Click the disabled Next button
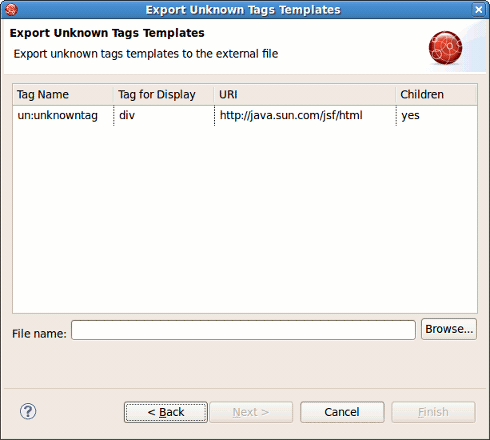The width and height of the screenshot is (490, 440). click(251, 412)
